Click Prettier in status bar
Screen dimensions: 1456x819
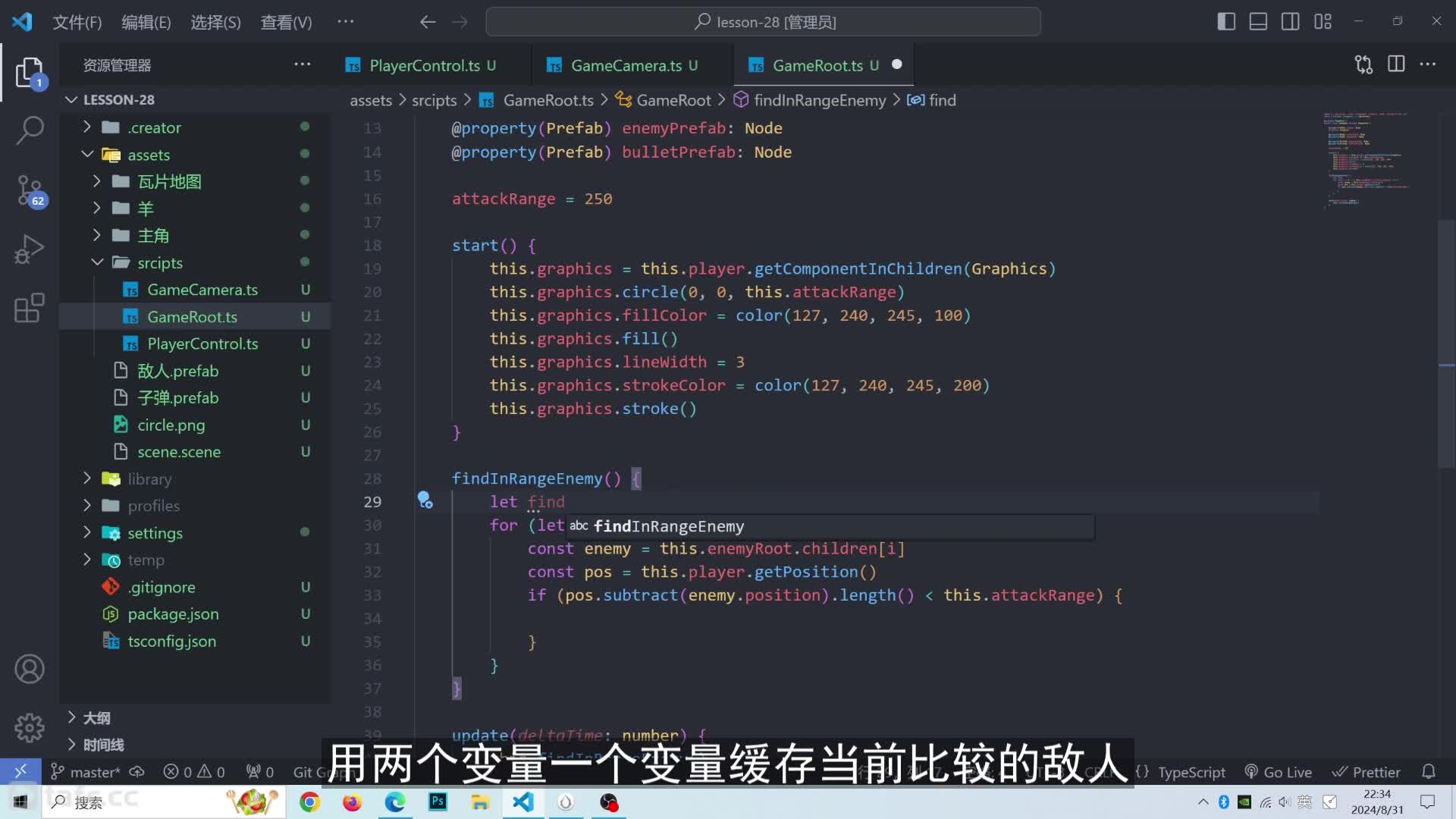pyautogui.click(x=1367, y=772)
